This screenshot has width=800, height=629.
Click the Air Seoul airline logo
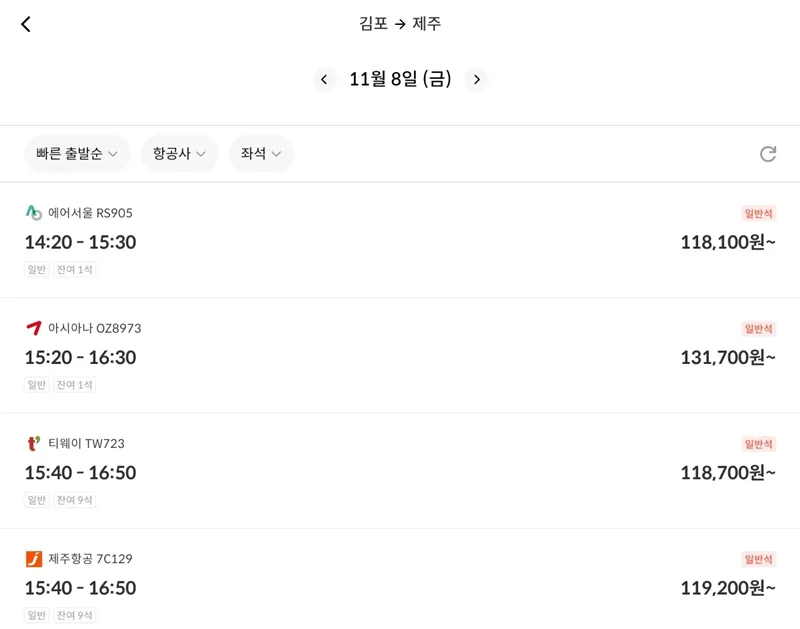(32, 212)
